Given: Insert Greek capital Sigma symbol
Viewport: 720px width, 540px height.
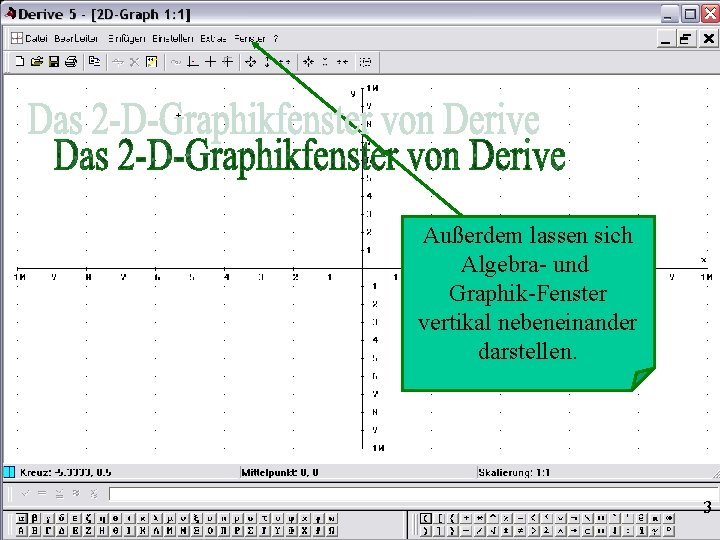Looking at the screenshot, I should (x=251, y=531).
